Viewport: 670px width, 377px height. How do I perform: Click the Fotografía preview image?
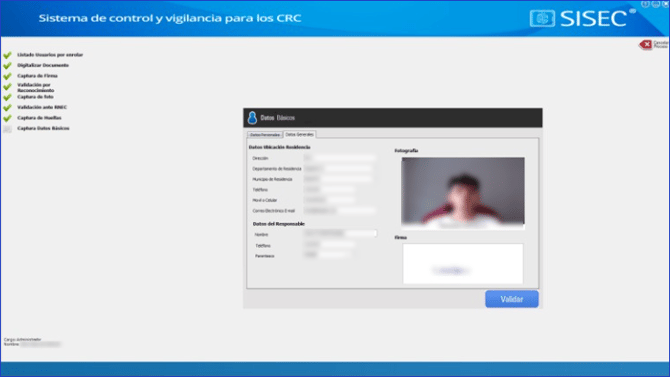pos(463,192)
